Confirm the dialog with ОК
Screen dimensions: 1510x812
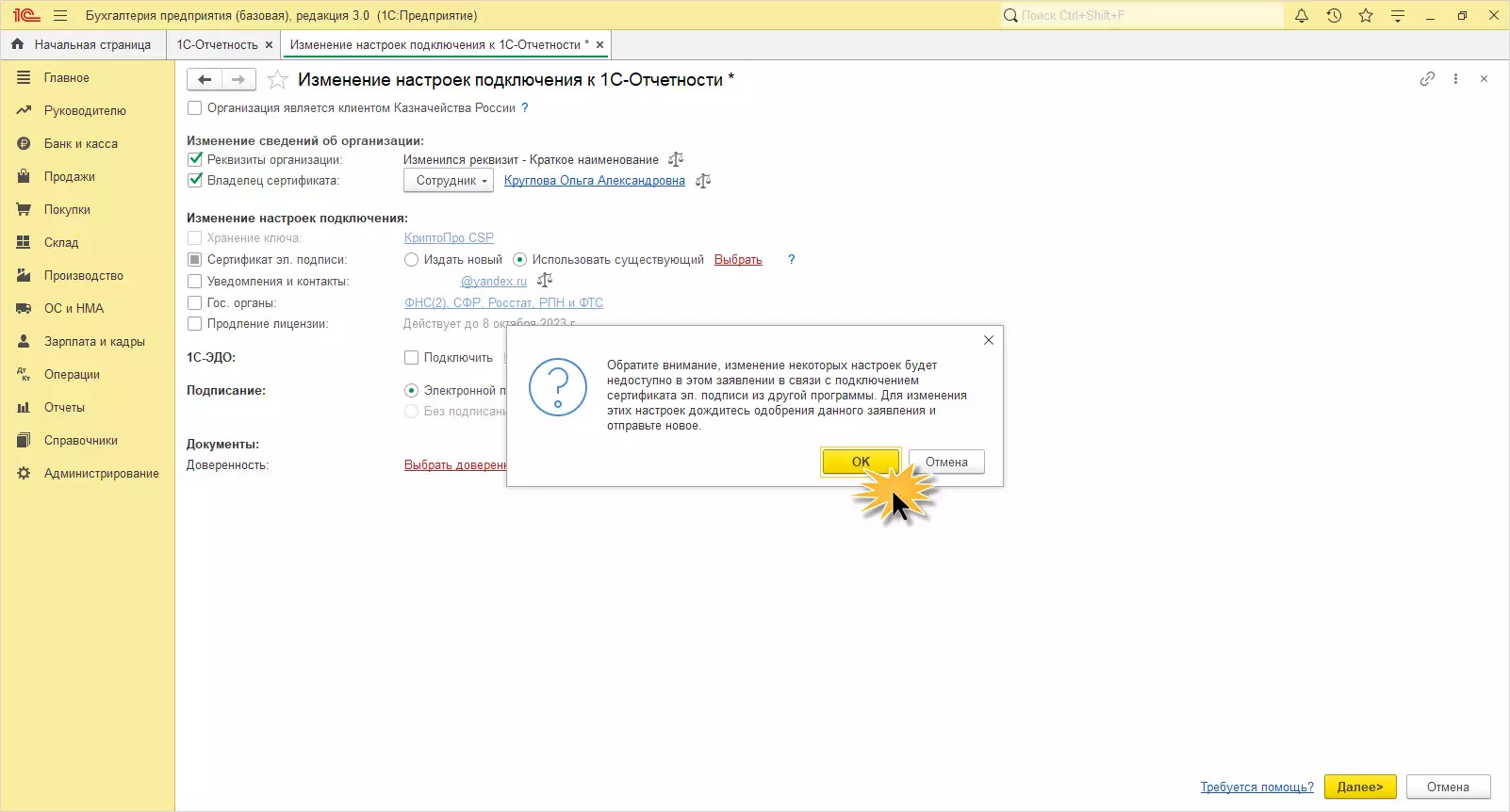(861, 462)
